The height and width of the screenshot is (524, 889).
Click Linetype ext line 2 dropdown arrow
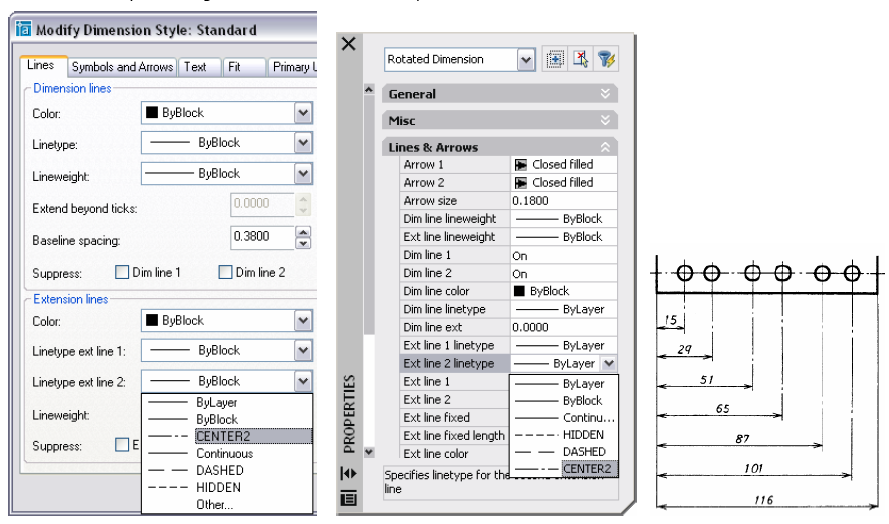(303, 381)
